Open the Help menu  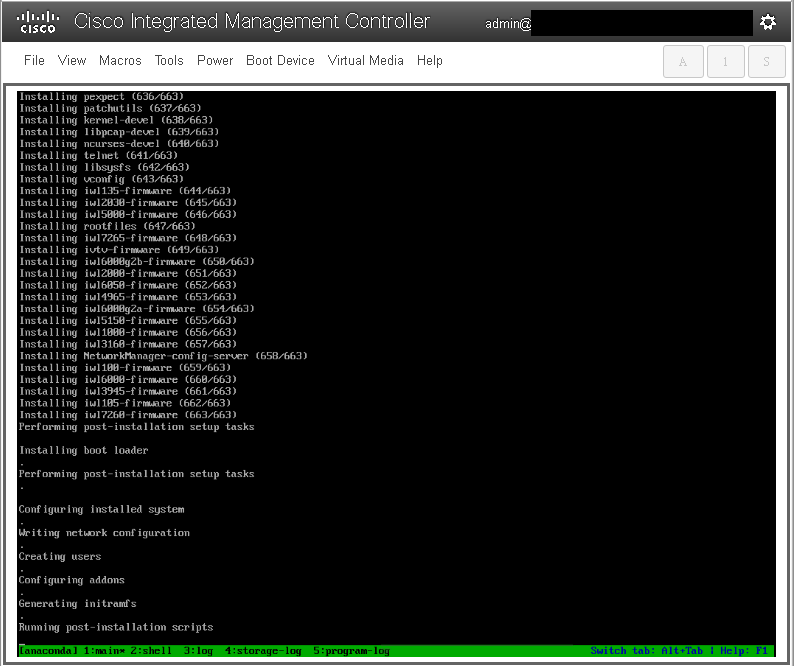(x=429, y=60)
